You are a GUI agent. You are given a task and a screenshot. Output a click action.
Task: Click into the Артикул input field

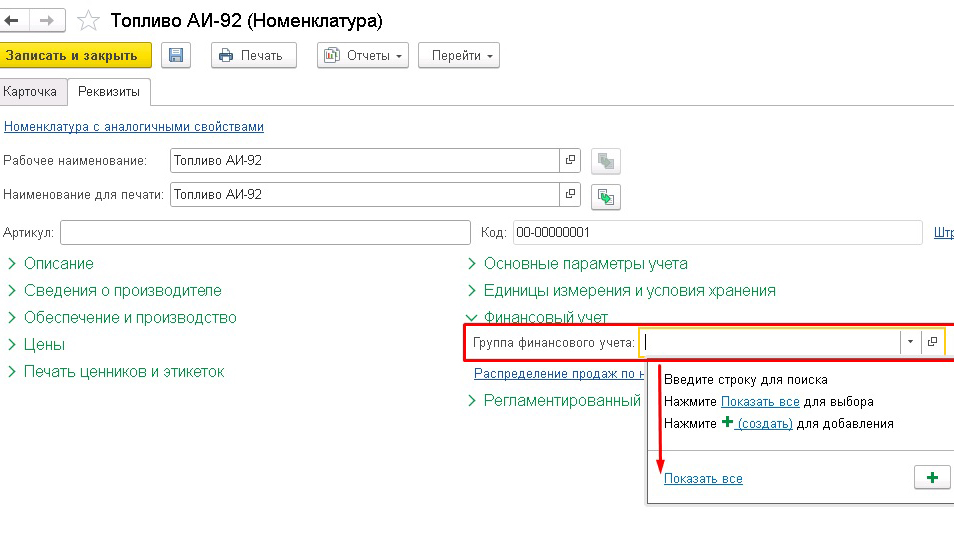click(x=264, y=233)
